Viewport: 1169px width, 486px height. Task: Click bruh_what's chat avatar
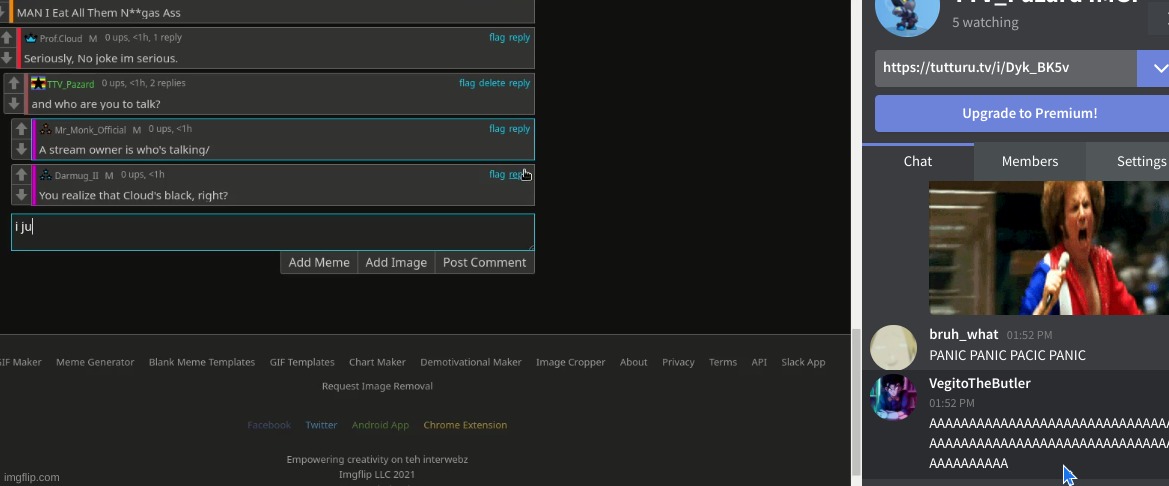[x=893, y=348]
